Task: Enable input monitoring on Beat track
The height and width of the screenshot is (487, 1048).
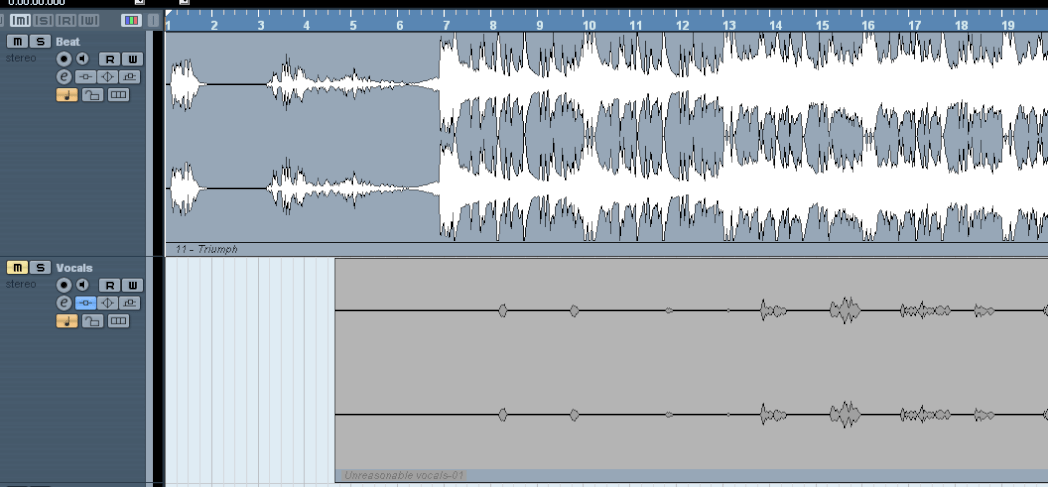Action: pyautogui.click(x=82, y=59)
